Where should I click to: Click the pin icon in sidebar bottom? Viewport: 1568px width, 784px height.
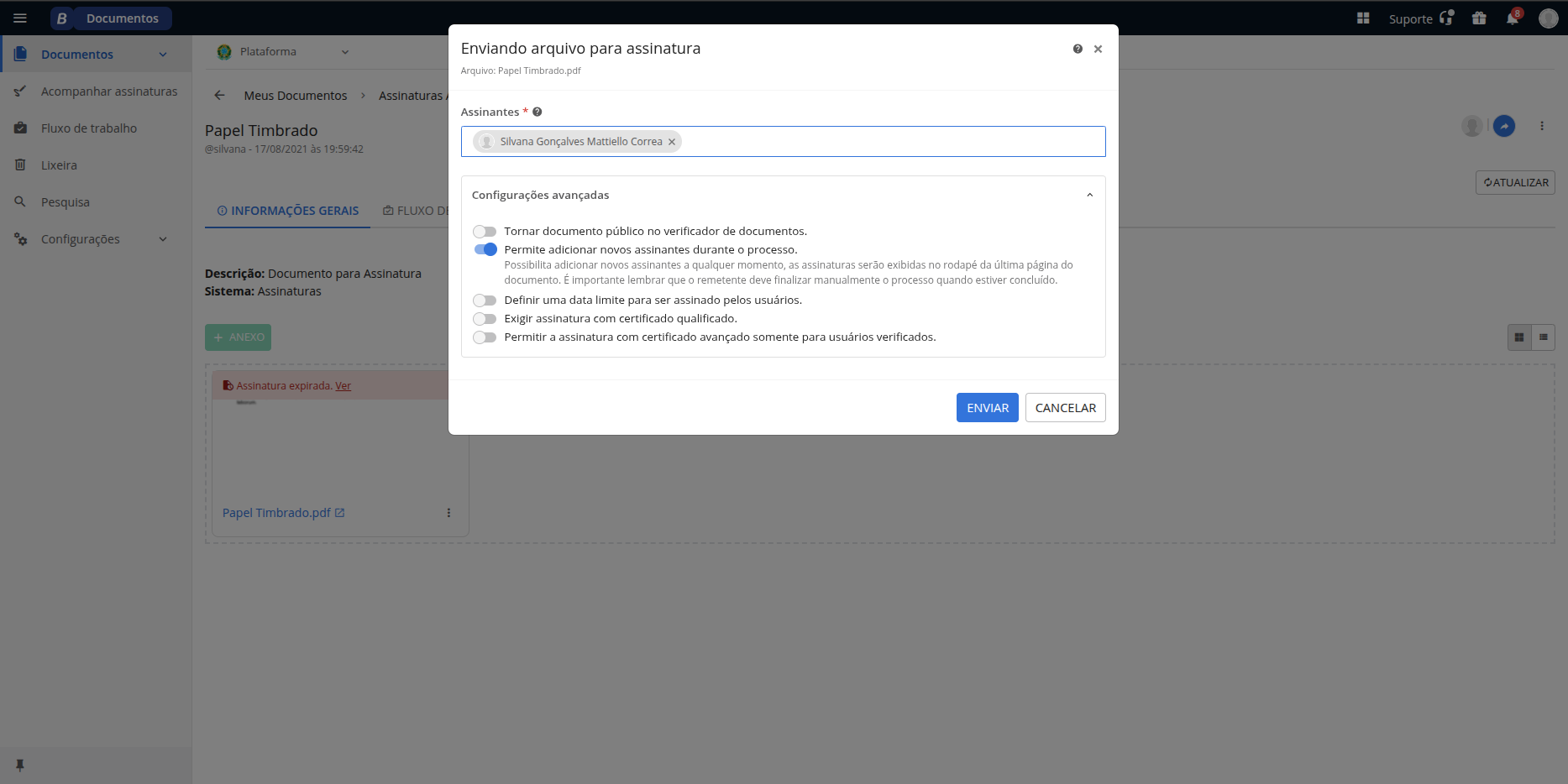click(x=20, y=765)
